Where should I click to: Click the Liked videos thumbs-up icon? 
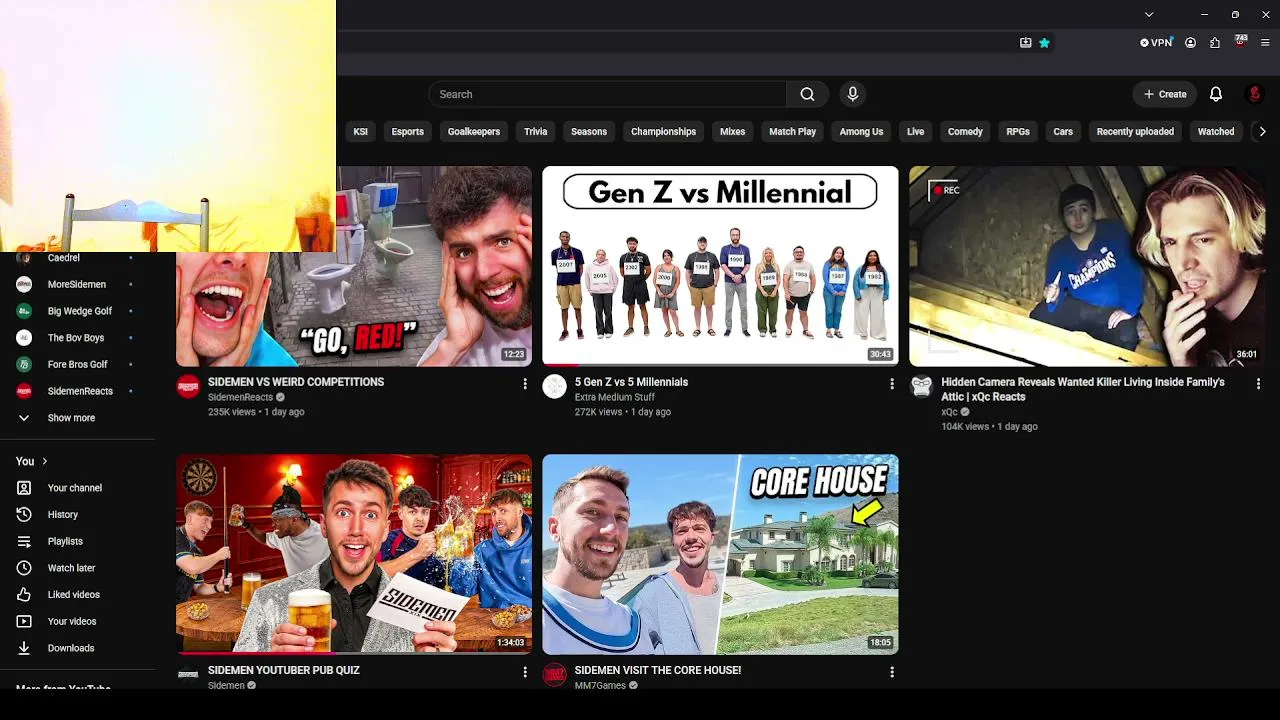(x=24, y=595)
